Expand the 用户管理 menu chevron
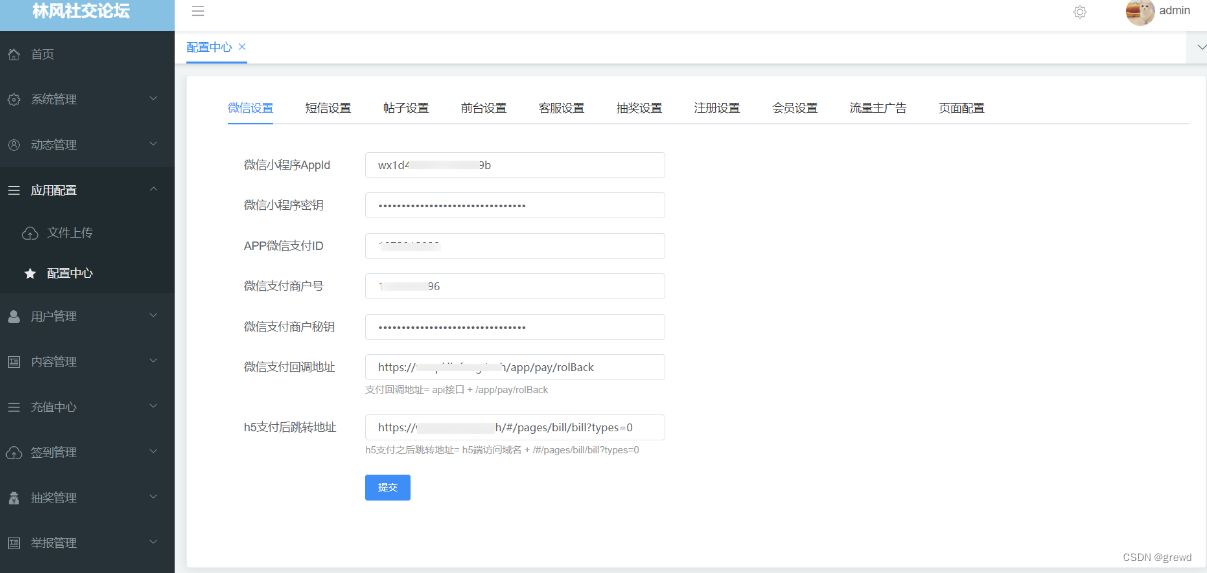Viewport: 1207px width, 573px height. 153,316
